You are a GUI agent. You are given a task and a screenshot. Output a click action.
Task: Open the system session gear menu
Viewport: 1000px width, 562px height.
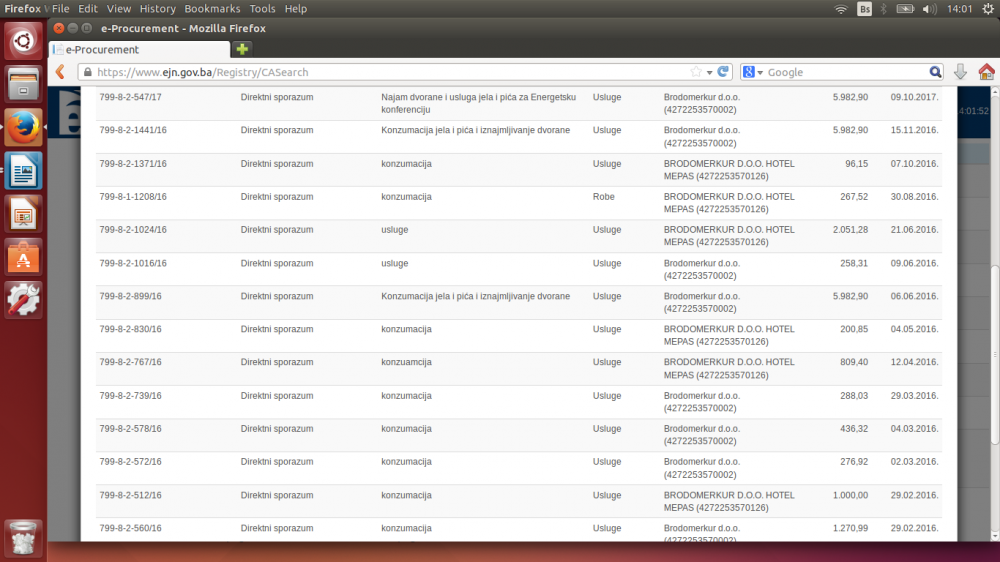point(988,9)
